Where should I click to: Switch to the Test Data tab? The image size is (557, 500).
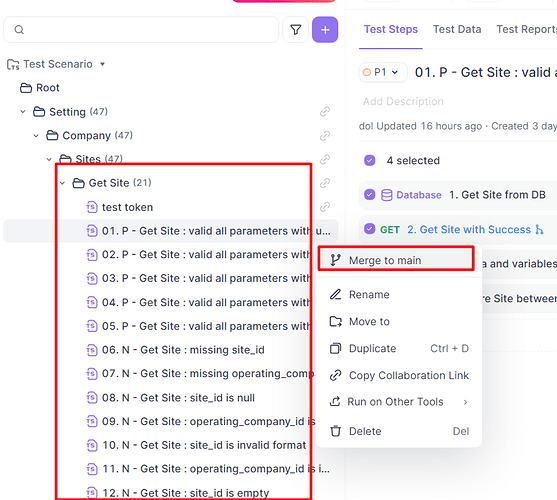pos(457,29)
